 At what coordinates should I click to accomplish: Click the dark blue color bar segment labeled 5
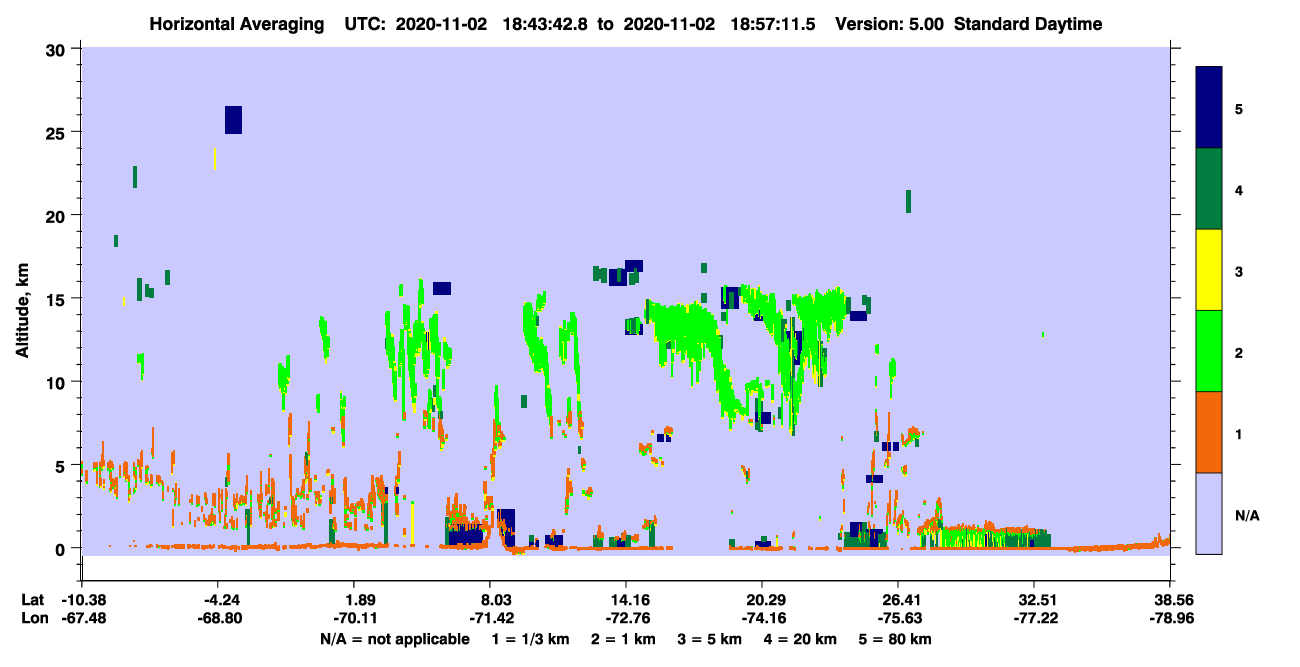pyautogui.click(x=1209, y=107)
